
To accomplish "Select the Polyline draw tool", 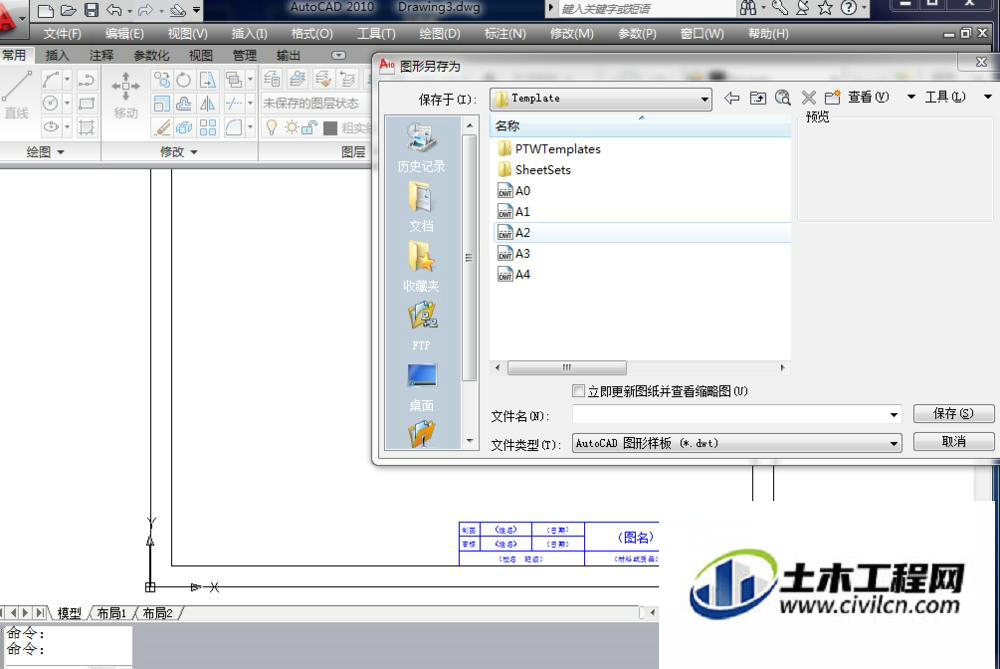I will coord(86,80).
